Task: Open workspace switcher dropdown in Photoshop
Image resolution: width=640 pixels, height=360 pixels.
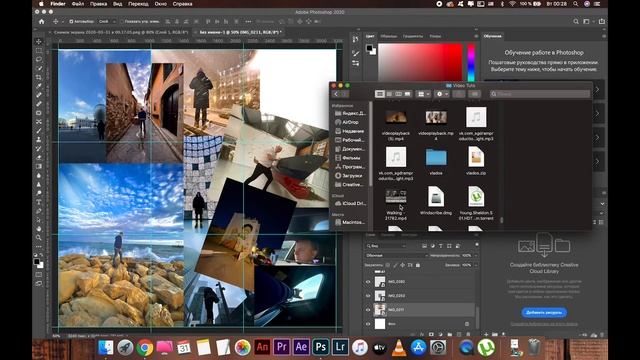Action: 588,21
